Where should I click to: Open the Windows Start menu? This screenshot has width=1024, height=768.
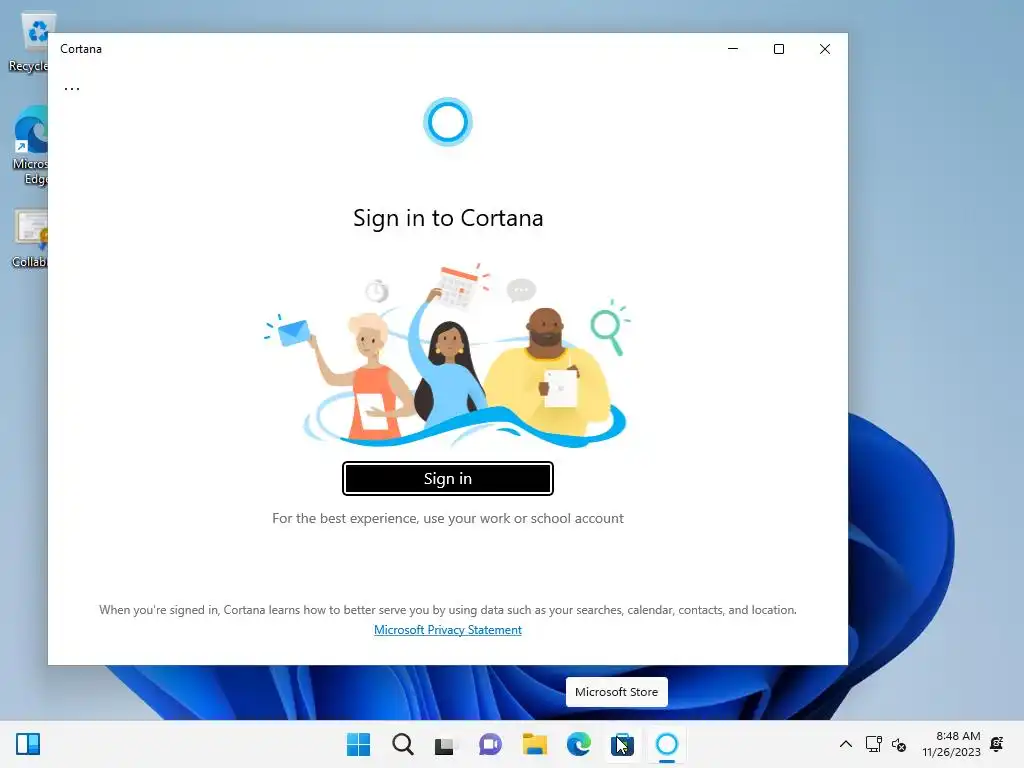[358, 744]
